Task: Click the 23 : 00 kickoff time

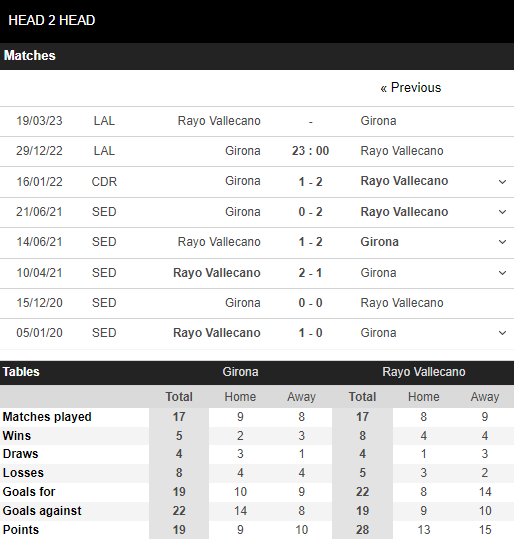Action: pos(310,151)
